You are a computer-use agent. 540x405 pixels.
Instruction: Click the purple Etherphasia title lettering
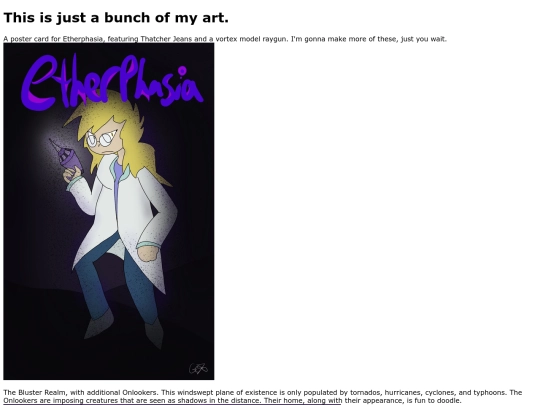point(112,82)
